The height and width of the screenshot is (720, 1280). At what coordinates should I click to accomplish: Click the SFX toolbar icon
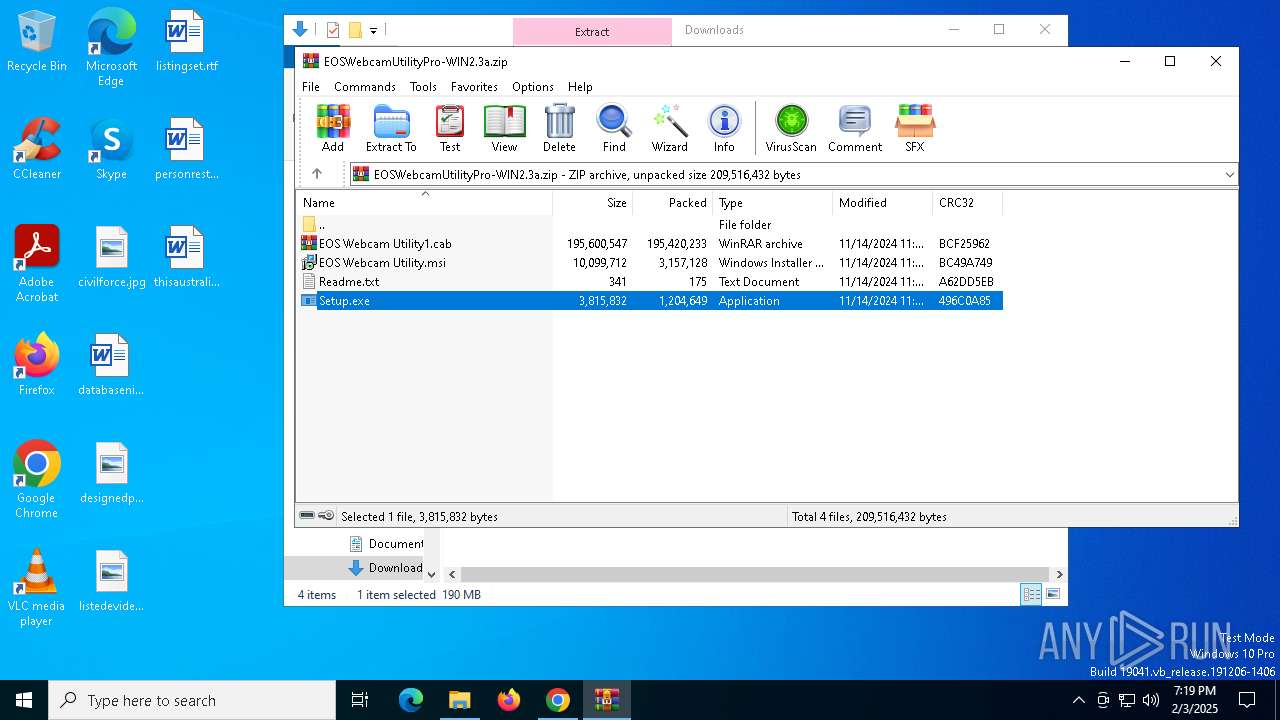(914, 128)
